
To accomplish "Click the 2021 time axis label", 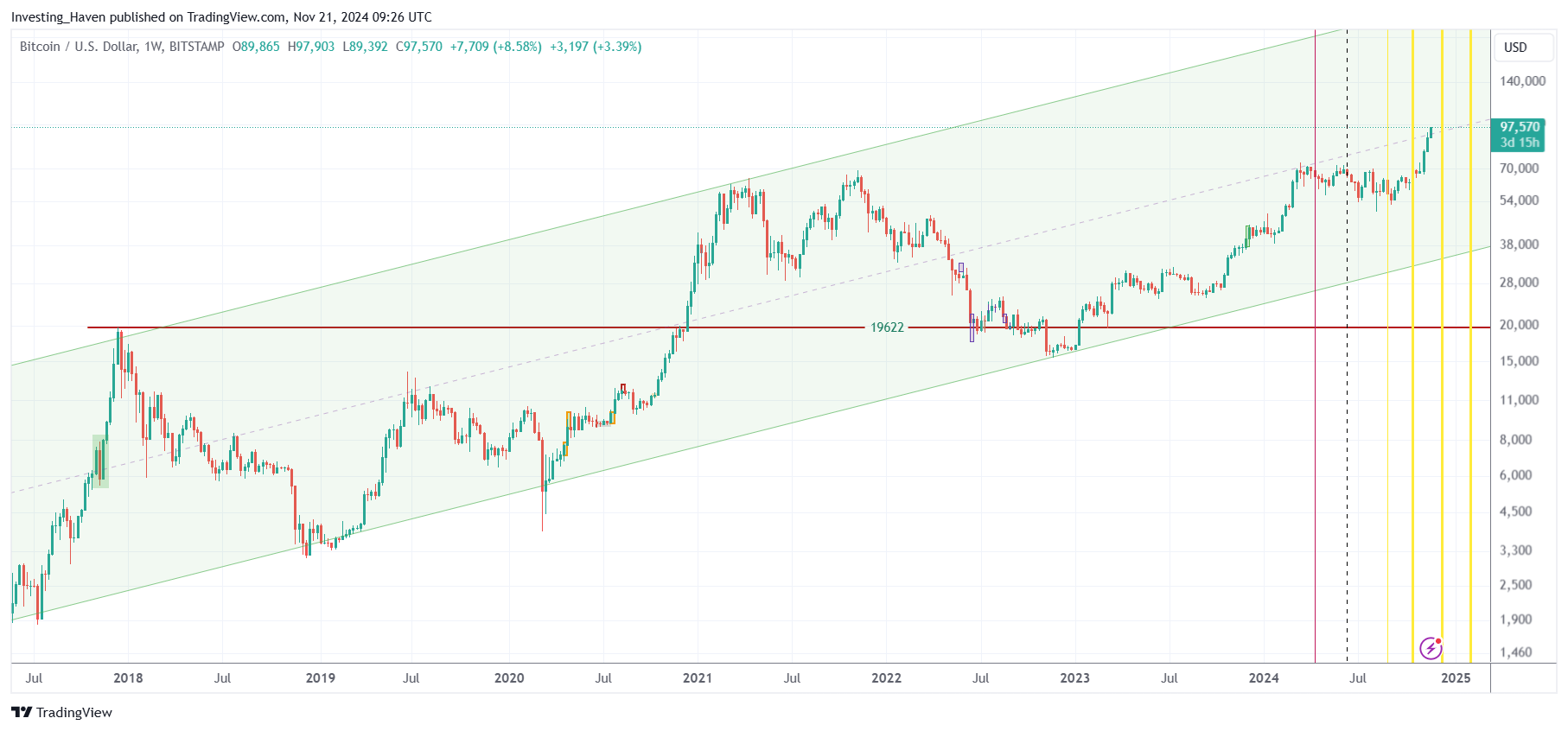I will pyautogui.click(x=698, y=678).
